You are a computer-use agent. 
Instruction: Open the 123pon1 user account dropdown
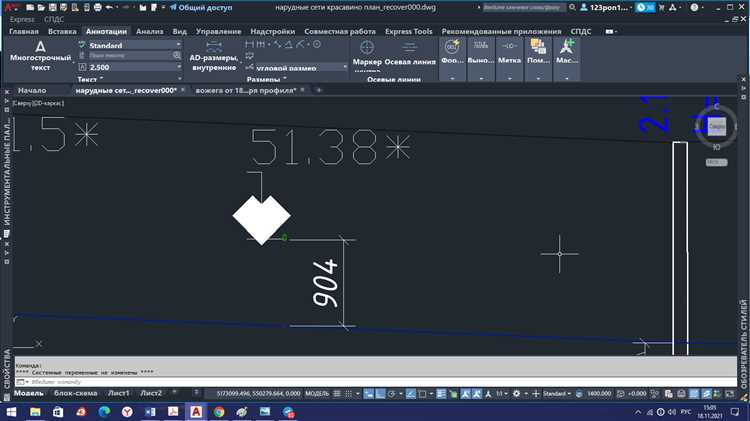pyautogui.click(x=607, y=8)
